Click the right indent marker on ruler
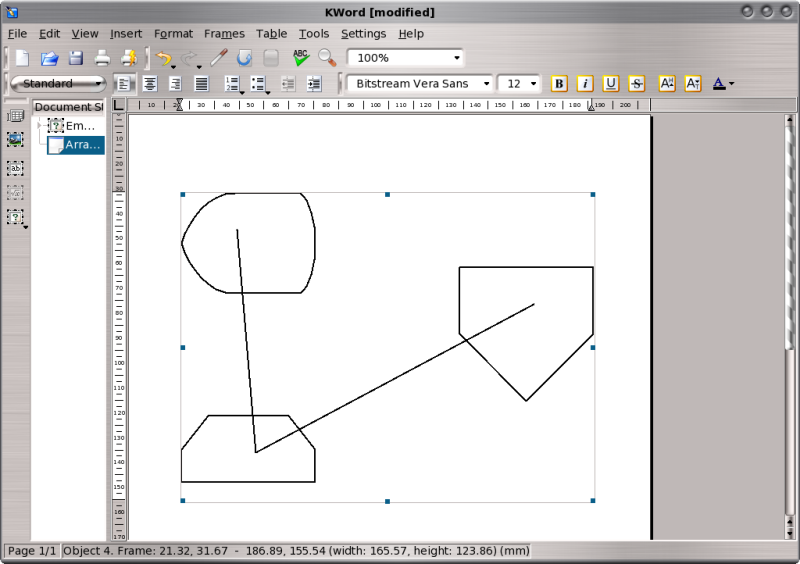This screenshot has width=800, height=564. [x=591, y=106]
